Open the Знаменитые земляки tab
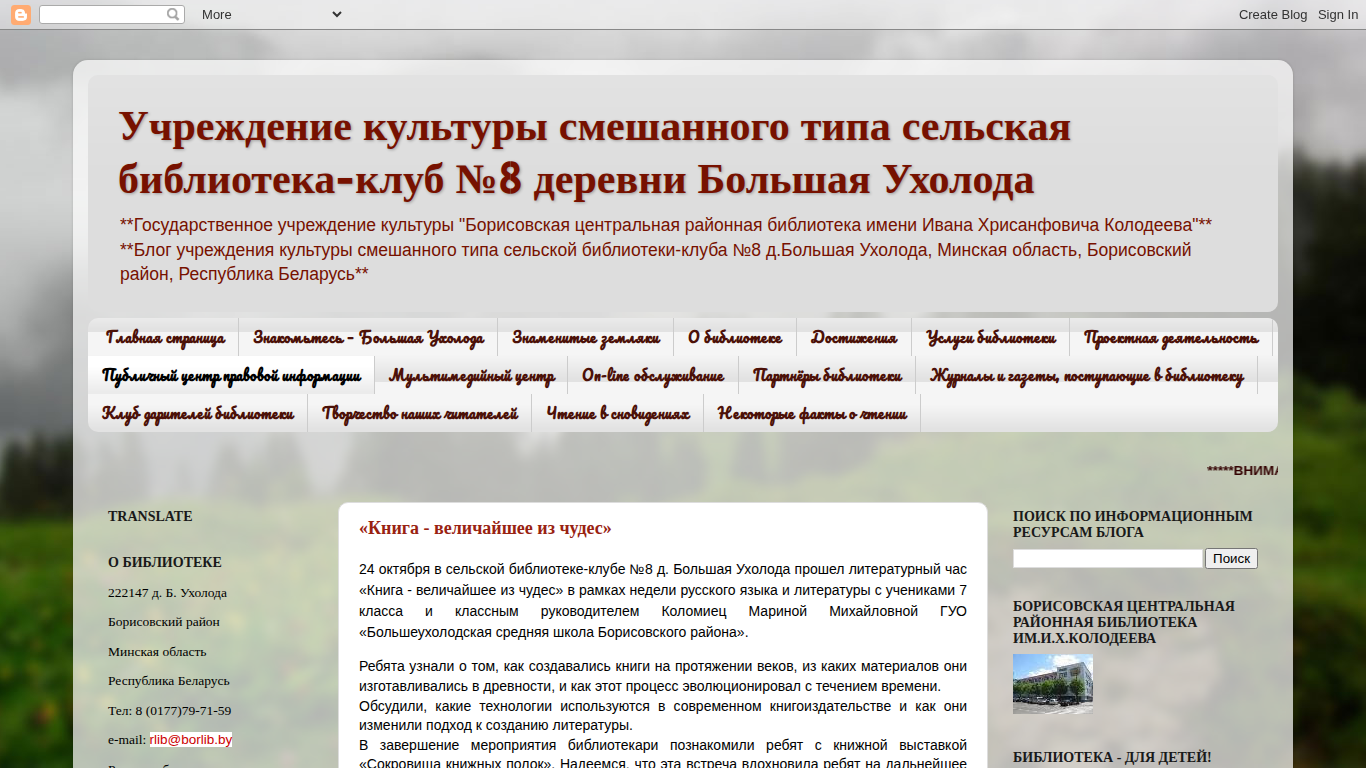 (585, 337)
